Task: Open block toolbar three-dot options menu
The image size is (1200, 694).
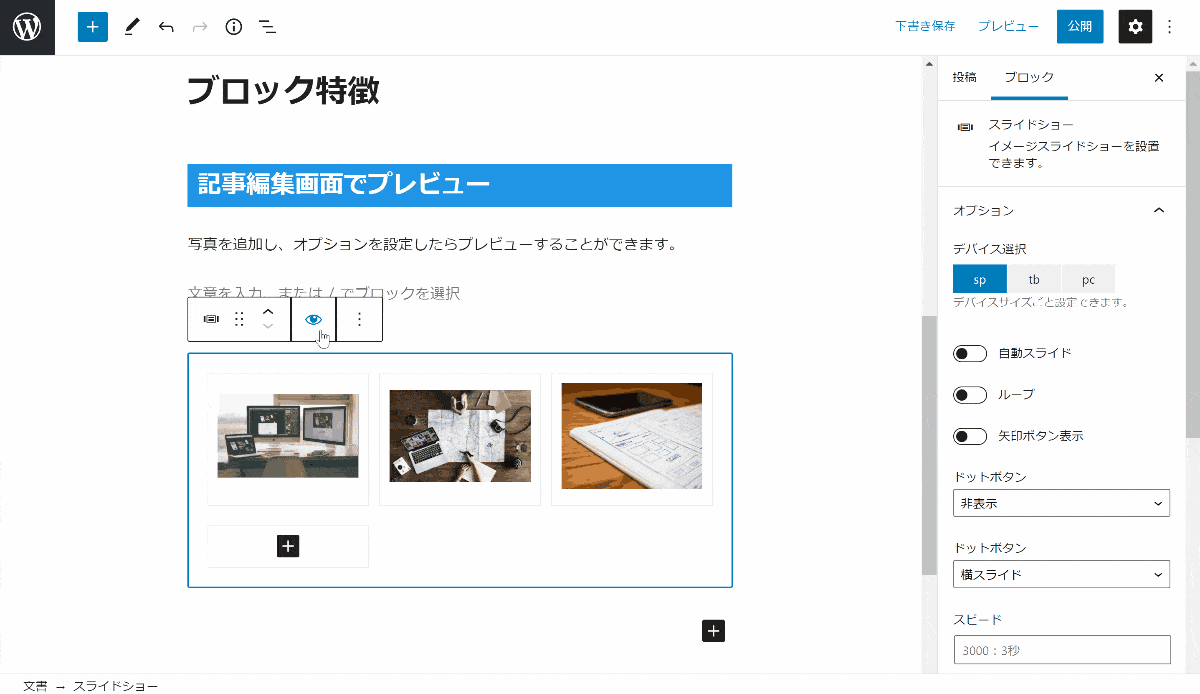Action: [360, 320]
